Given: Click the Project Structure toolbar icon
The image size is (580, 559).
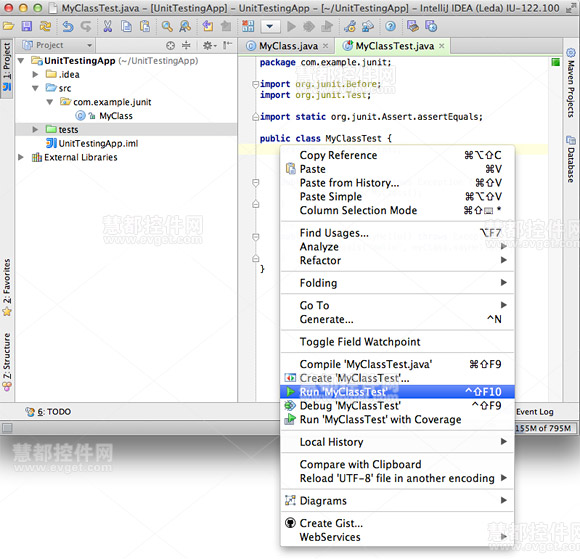Looking at the screenshot, I should pos(368,26).
